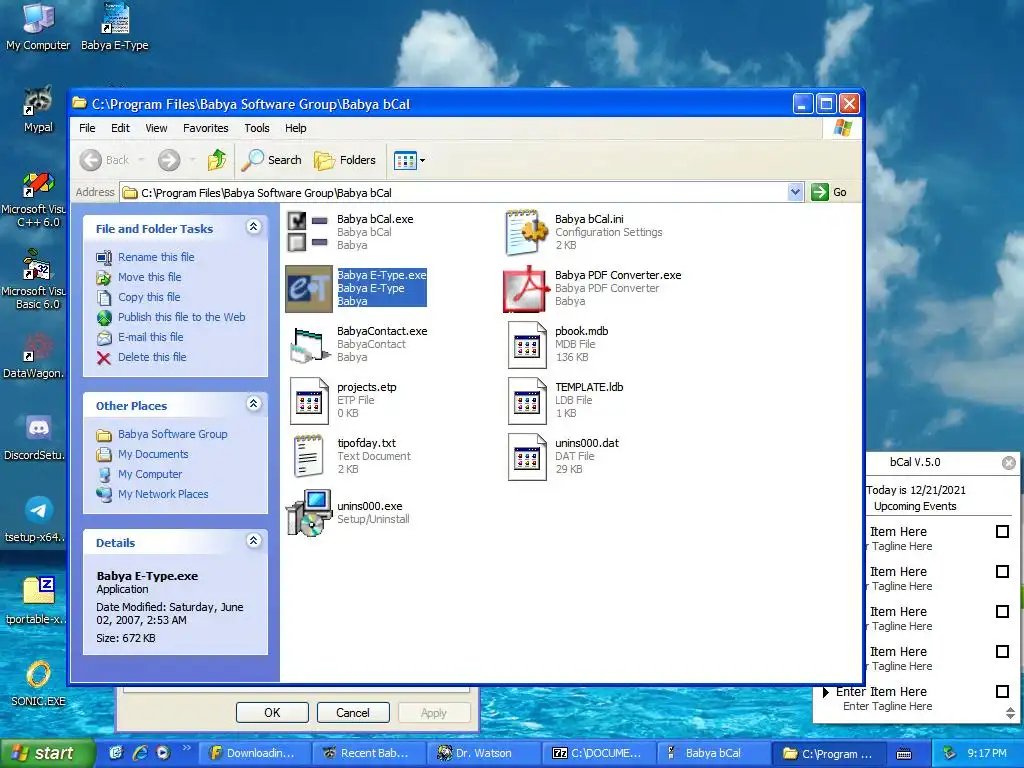The width and height of the screenshot is (1024, 768).
Task: Click Copy this file link
Action: (x=149, y=297)
